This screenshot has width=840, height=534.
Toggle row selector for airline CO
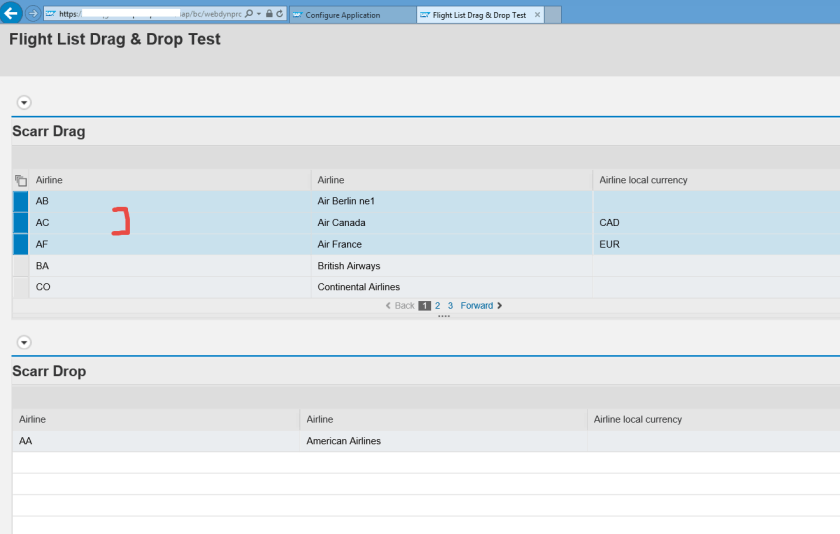(20, 288)
